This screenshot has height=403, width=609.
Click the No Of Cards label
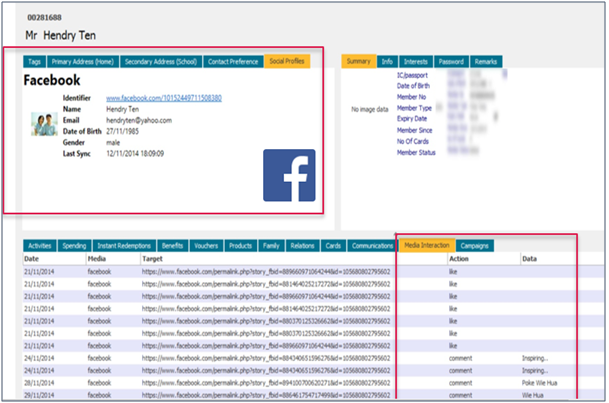(x=412, y=141)
